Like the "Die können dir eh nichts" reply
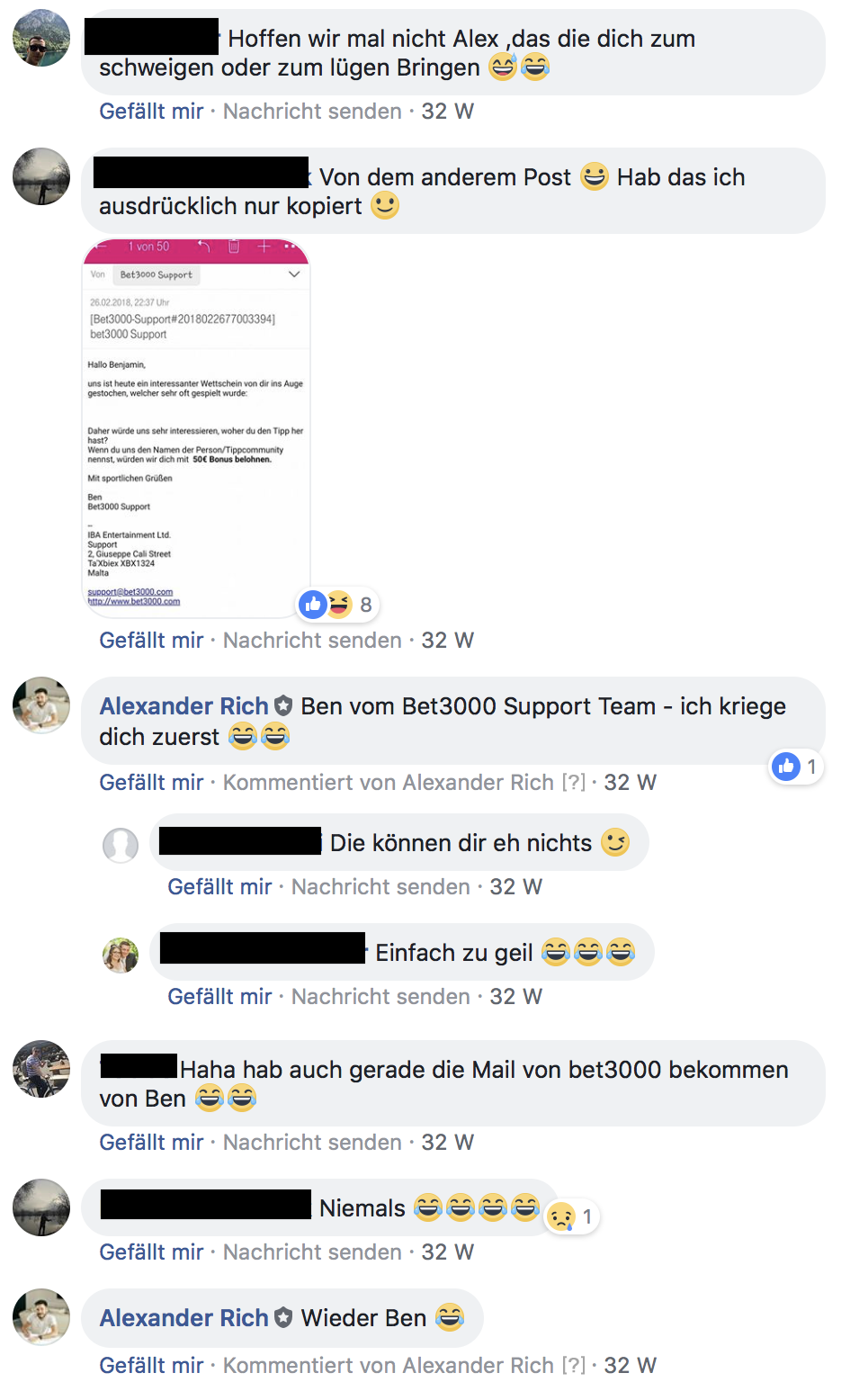The height and width of the screenshot is (1382, 868). (x=219, y=887)
